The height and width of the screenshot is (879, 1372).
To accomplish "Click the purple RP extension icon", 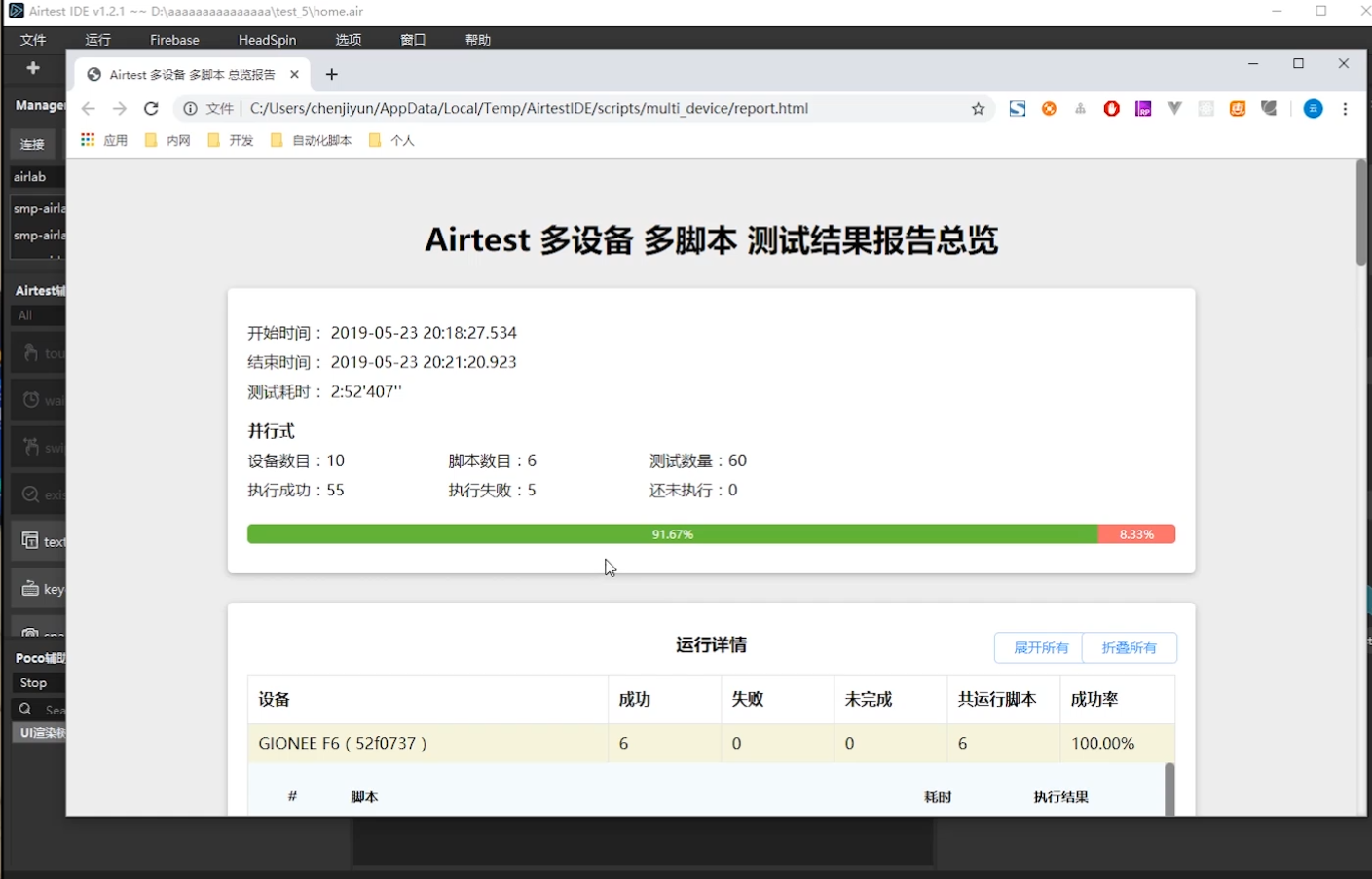I will tap(1143, 108).
